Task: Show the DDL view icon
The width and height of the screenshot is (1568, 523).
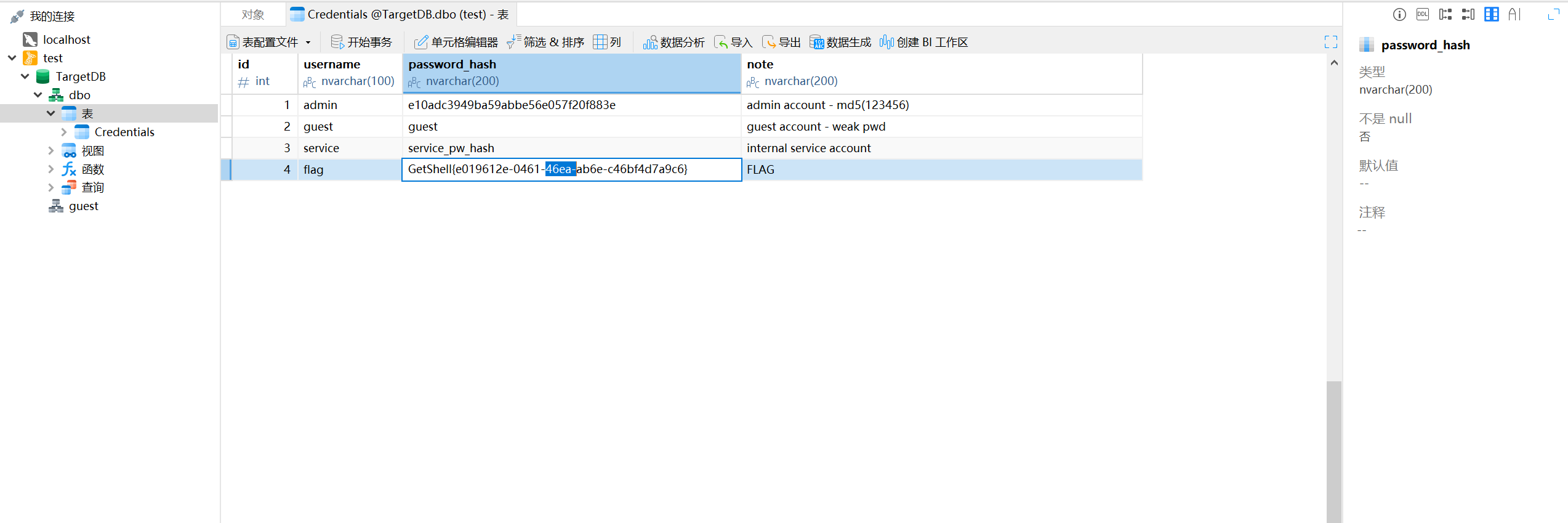Action: [1423, 14]
